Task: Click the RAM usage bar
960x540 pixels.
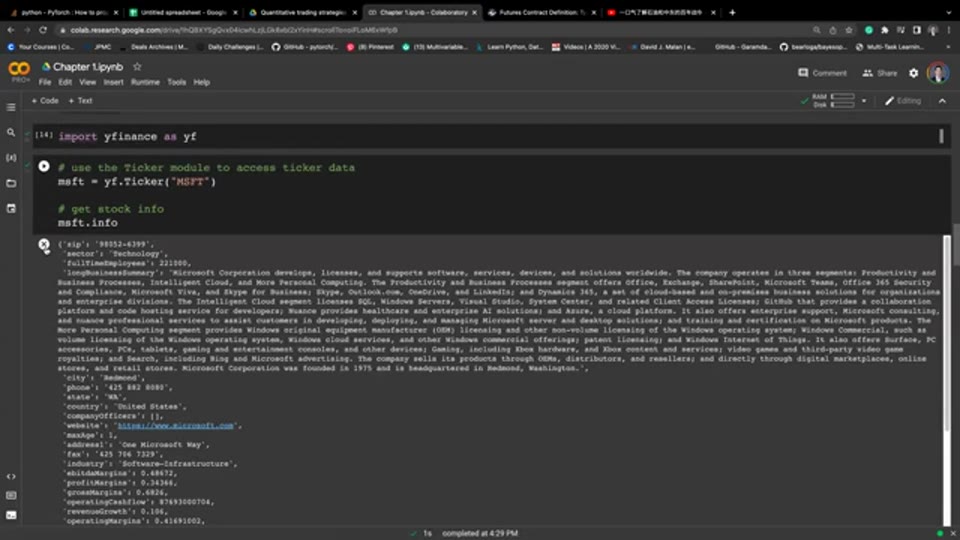Action: 842,97
